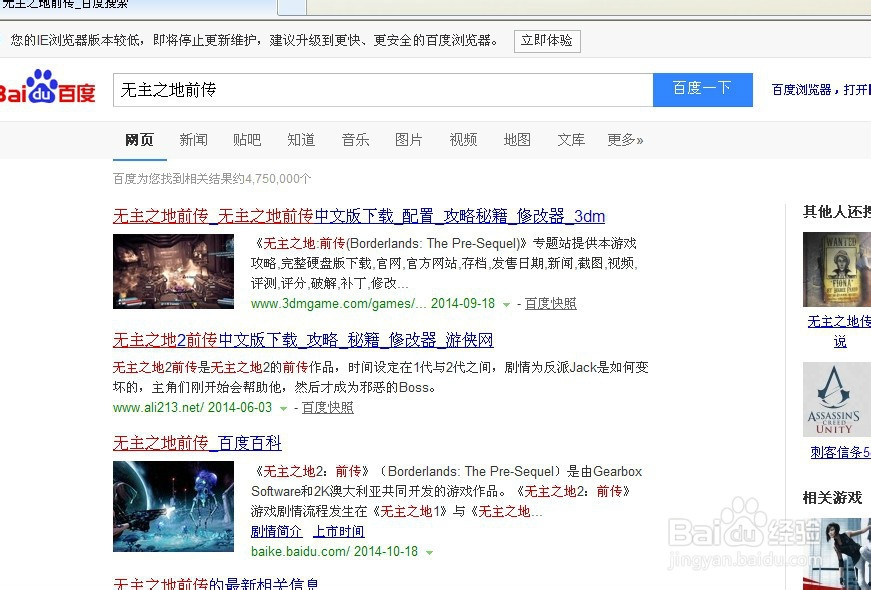The height and width of the screenshot is (590, 871).
Task: Open the 3dm 无主之地前传 result title
Action: [359, 216]
